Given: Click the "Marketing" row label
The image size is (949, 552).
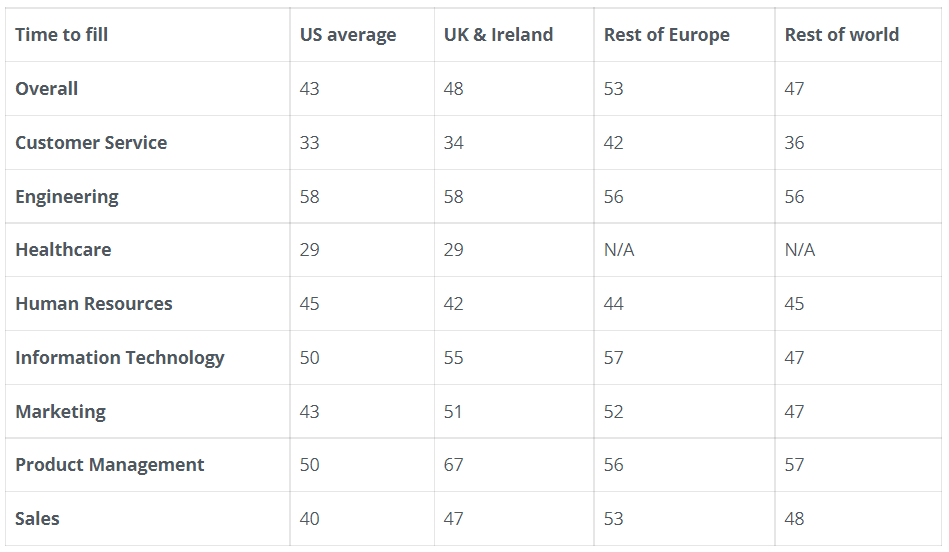Looking at the screenshot, I should pyautogui.click(x=60, y=412).
